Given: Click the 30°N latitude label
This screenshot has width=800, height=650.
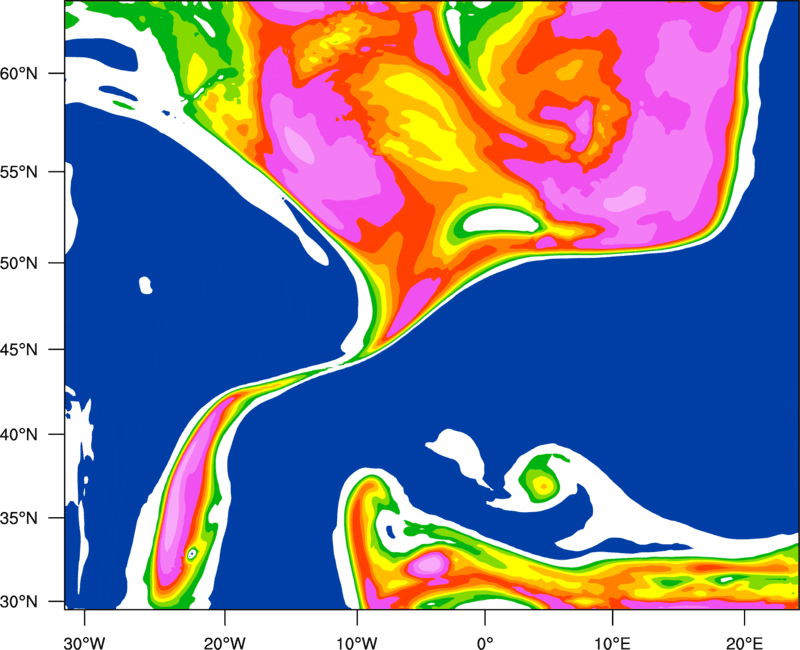Looking at the screenshot, I should coord(19,602).
